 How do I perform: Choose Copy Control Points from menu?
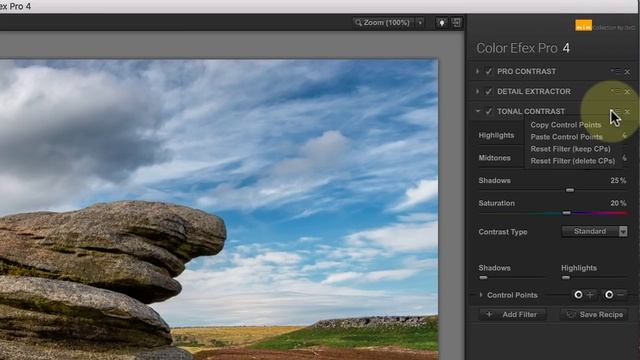click(x=566, y=125)
